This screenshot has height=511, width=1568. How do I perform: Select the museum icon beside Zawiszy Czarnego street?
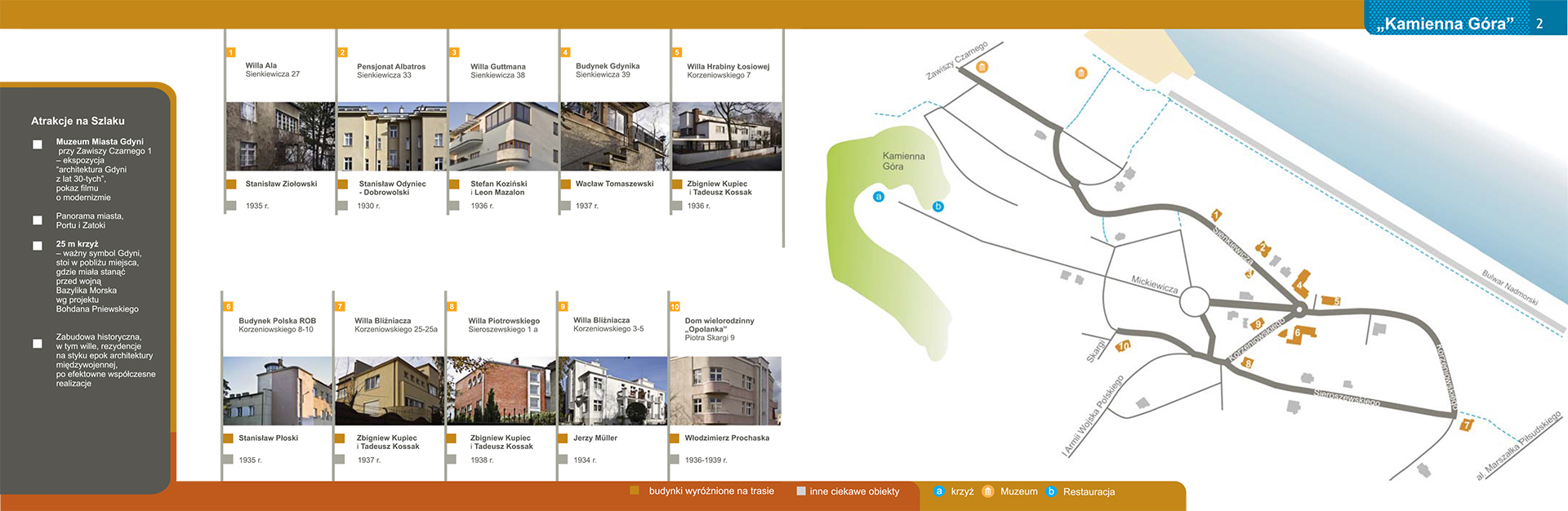click(x=982, y=67)
